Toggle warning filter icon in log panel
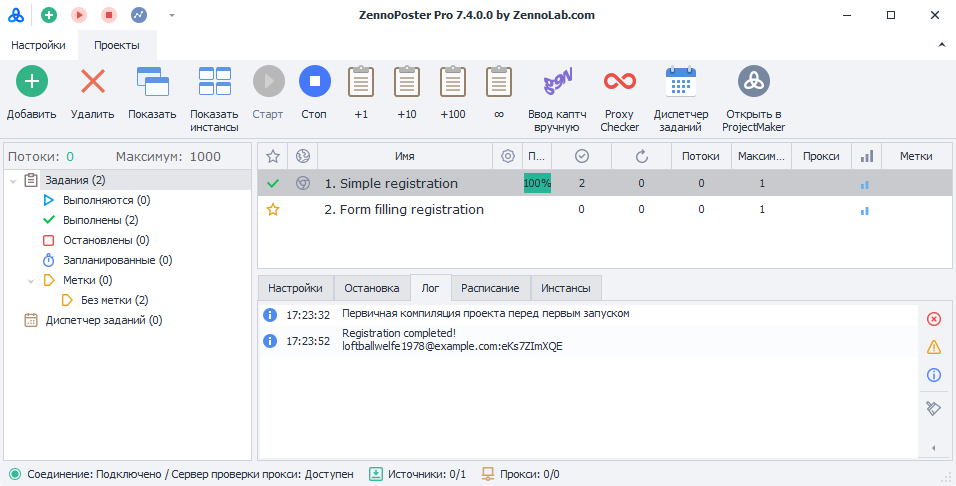The height and width of the screenshot is (486, 956). [934, 347]
